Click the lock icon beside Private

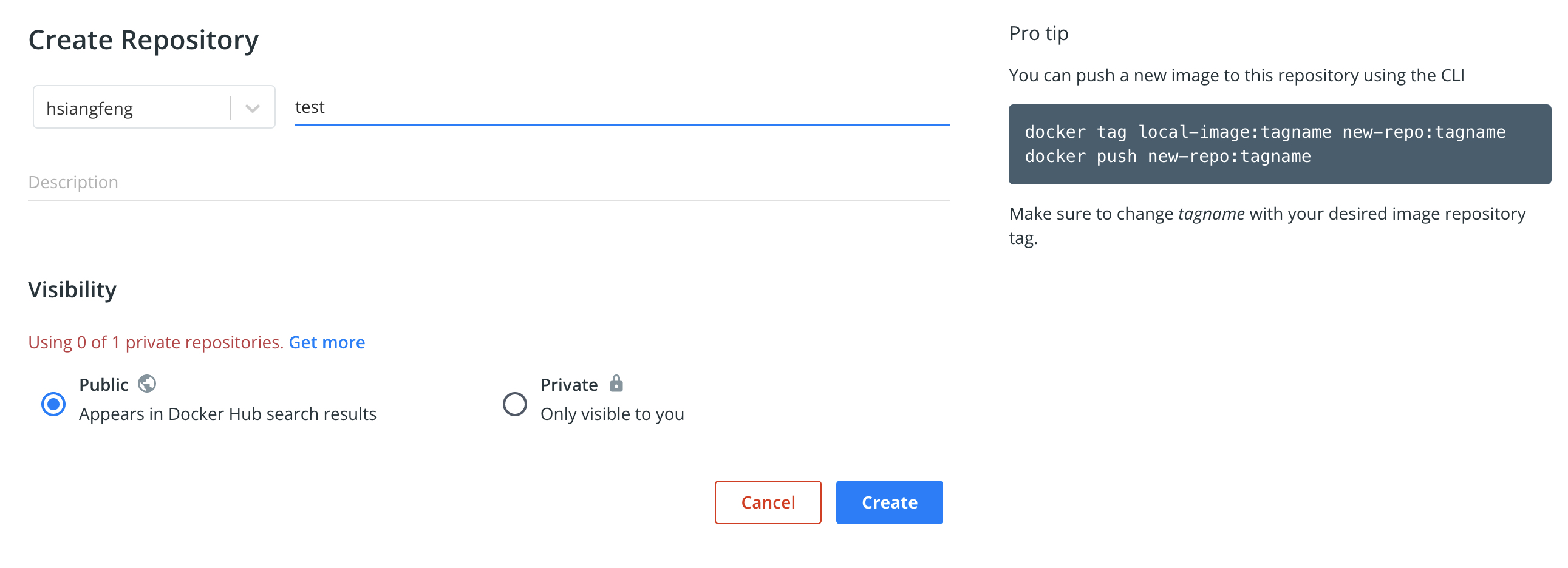click(x=616, y=383)
